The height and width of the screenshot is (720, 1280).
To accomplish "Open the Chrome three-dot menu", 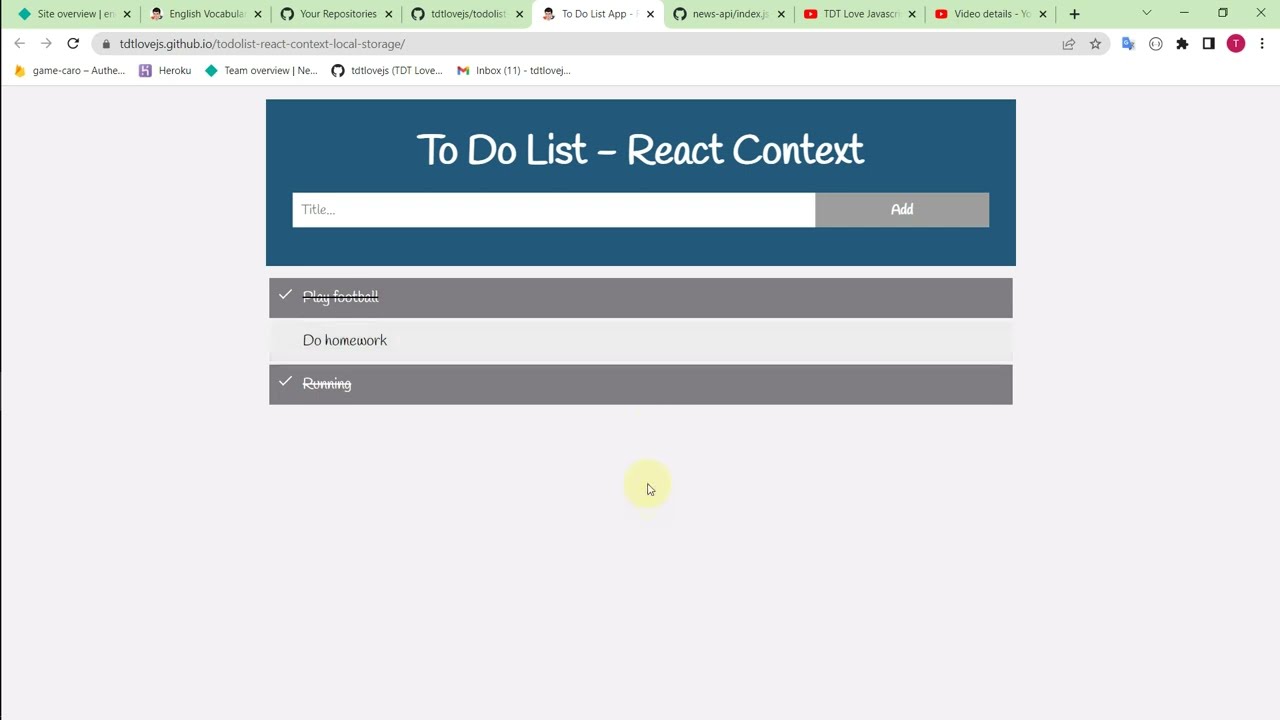I will click(x=1262, y=44).
